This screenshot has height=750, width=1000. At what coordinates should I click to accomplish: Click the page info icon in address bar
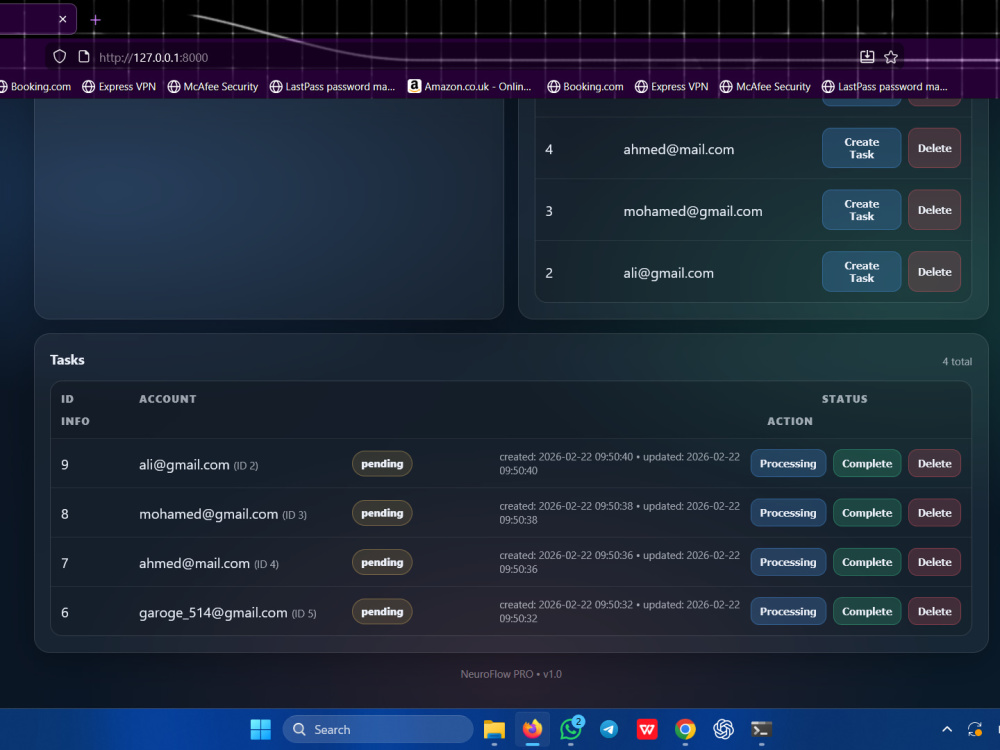(84, 57)
